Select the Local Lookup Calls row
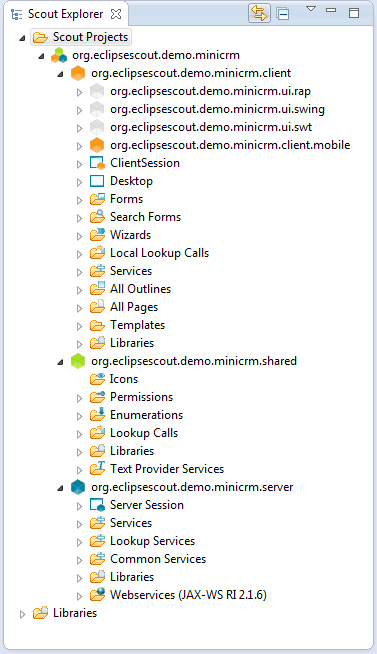The height and width of the screenshot is (654, 377). pos(159,253)
